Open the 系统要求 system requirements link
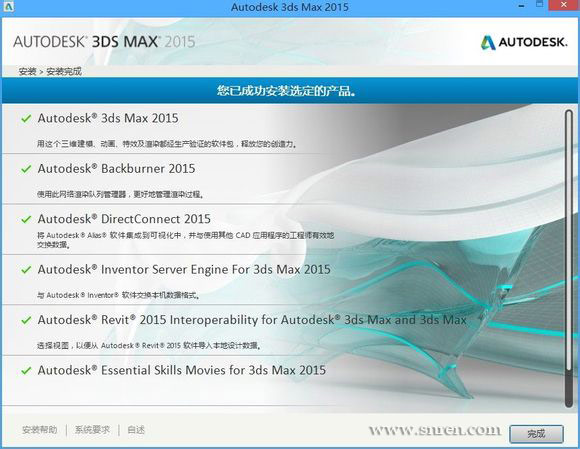This screenshot has height=449, width=580. click(92, 430)
